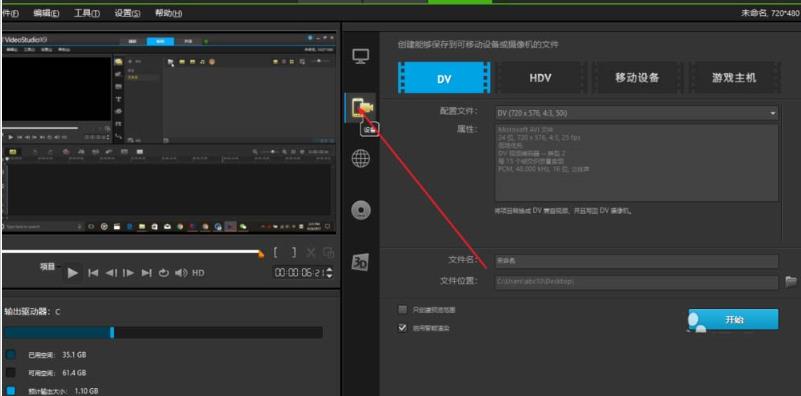Open the 帮助 menu

pos(168,13)
